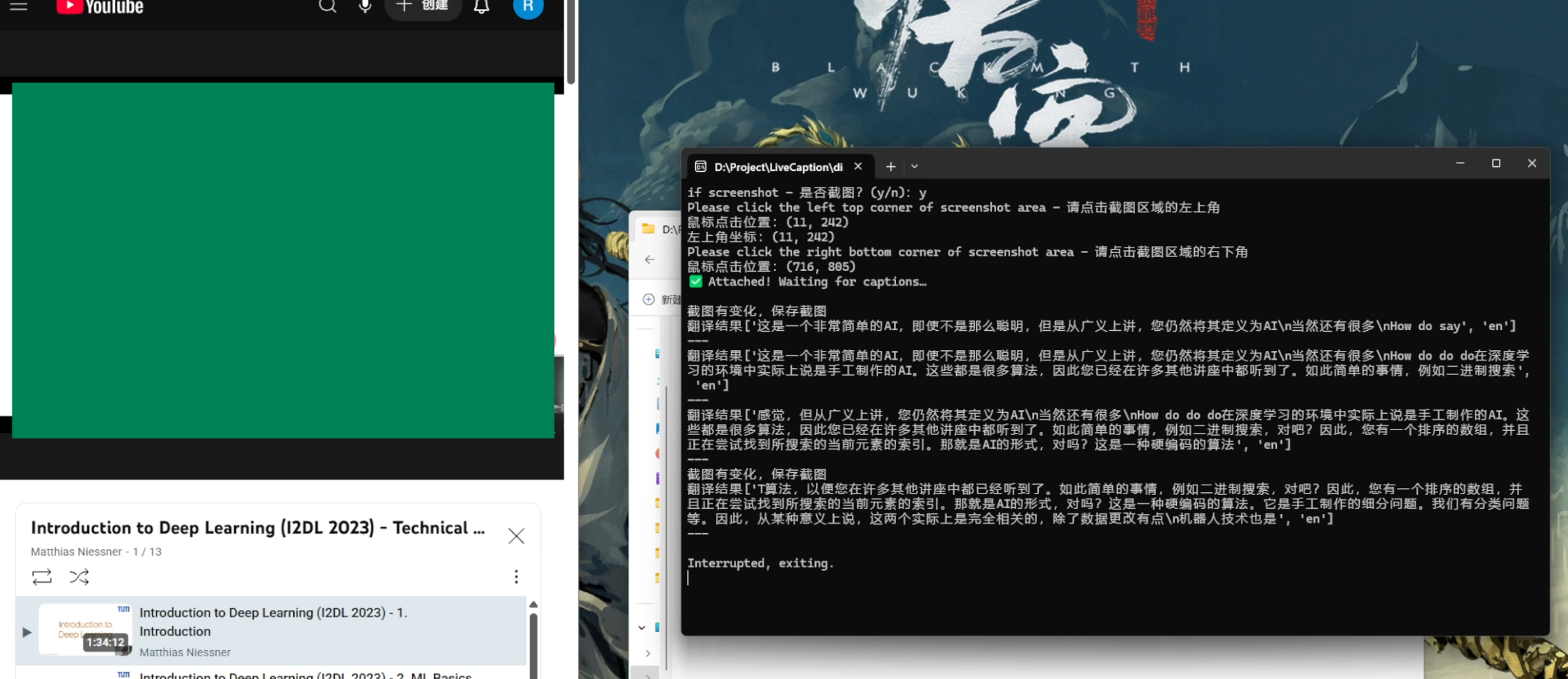The image size is (1568, 679).
Task: Open YouTube search magnifier icon
Action: coord(328,6)
